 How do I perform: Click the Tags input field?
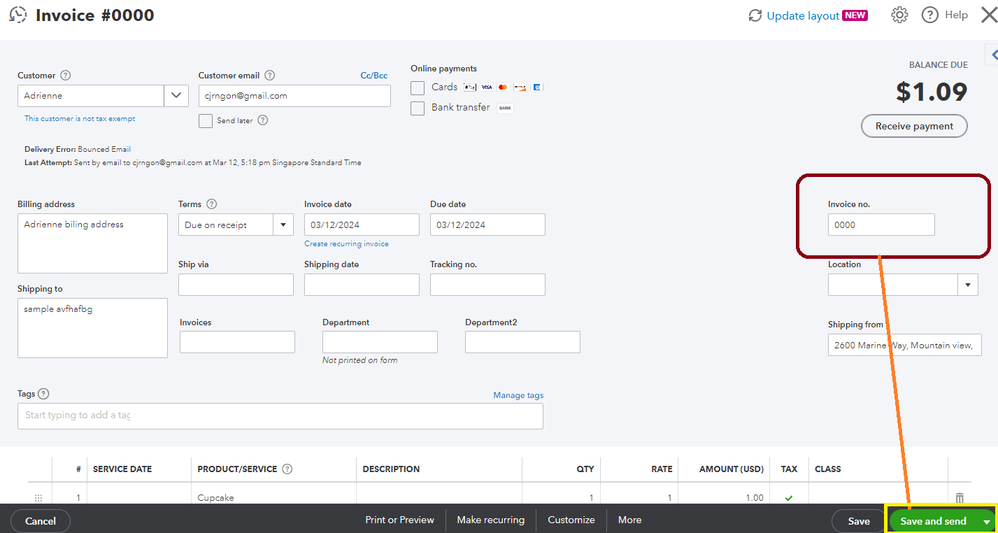pyautogui.click(x=280, y=416)
